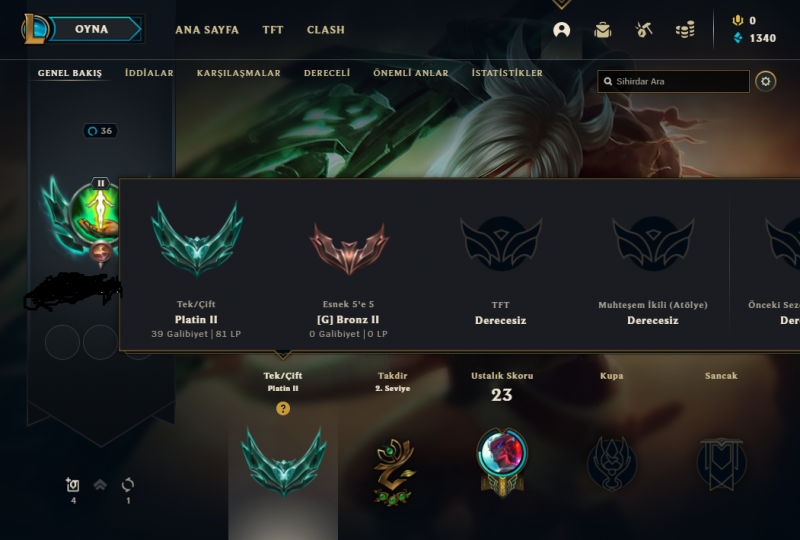
Task: Go to ANA SAYFA tab
Action: pyautogui.click(x=207, y=30)
